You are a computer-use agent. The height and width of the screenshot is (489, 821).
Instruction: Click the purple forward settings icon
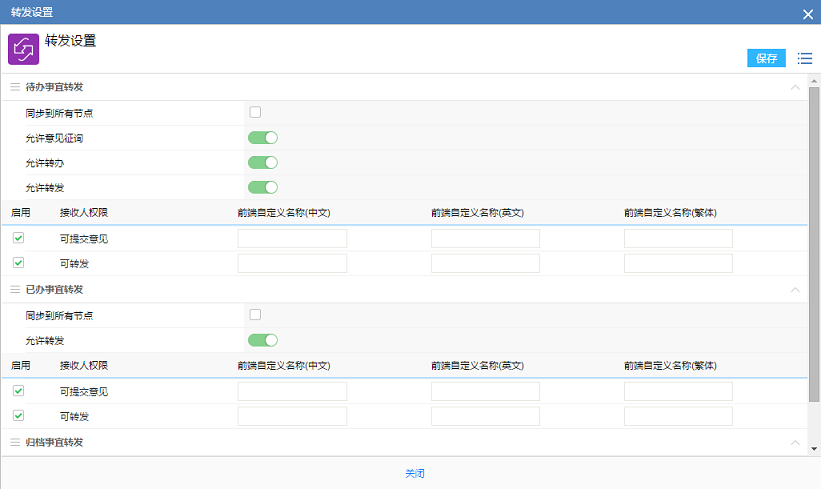[24, 49]
